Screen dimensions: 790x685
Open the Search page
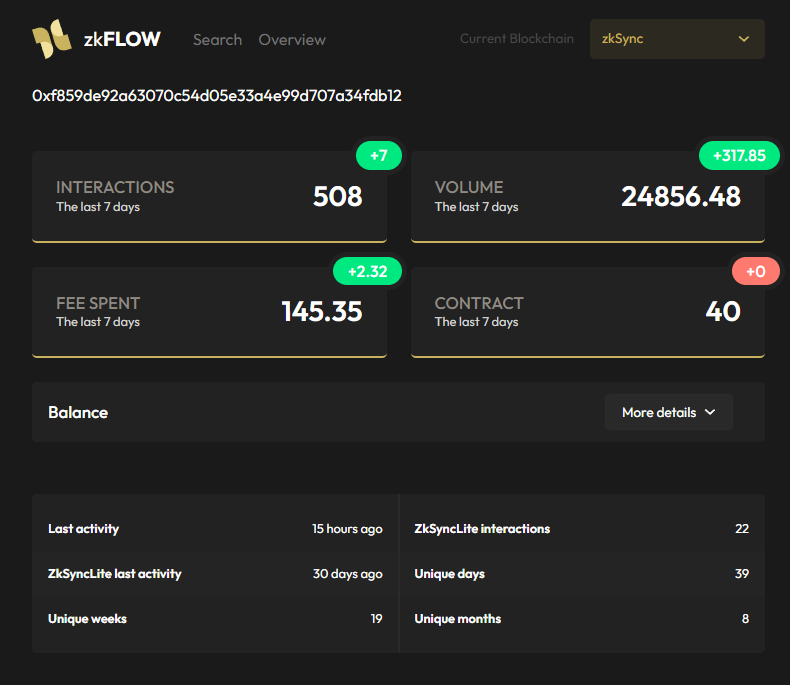tap(217, 40)
